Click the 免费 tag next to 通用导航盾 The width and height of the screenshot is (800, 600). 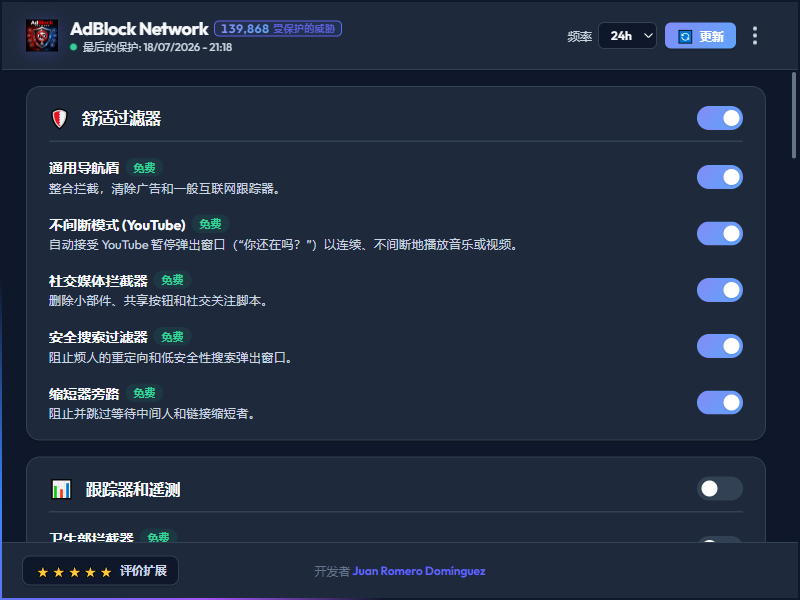pyautogui.click(x=144, y=168)
